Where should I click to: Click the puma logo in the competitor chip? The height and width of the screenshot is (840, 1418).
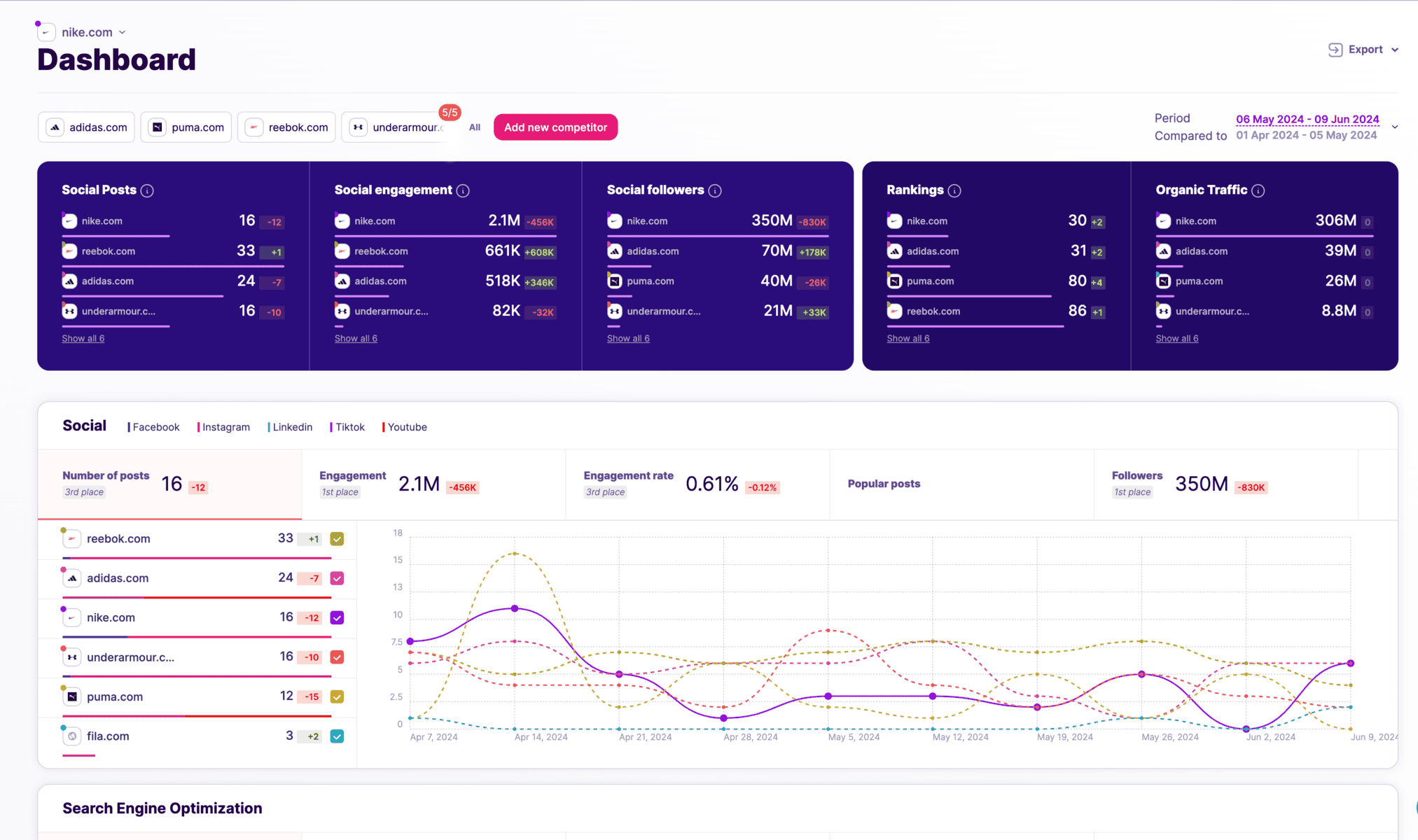click(158, 127)
